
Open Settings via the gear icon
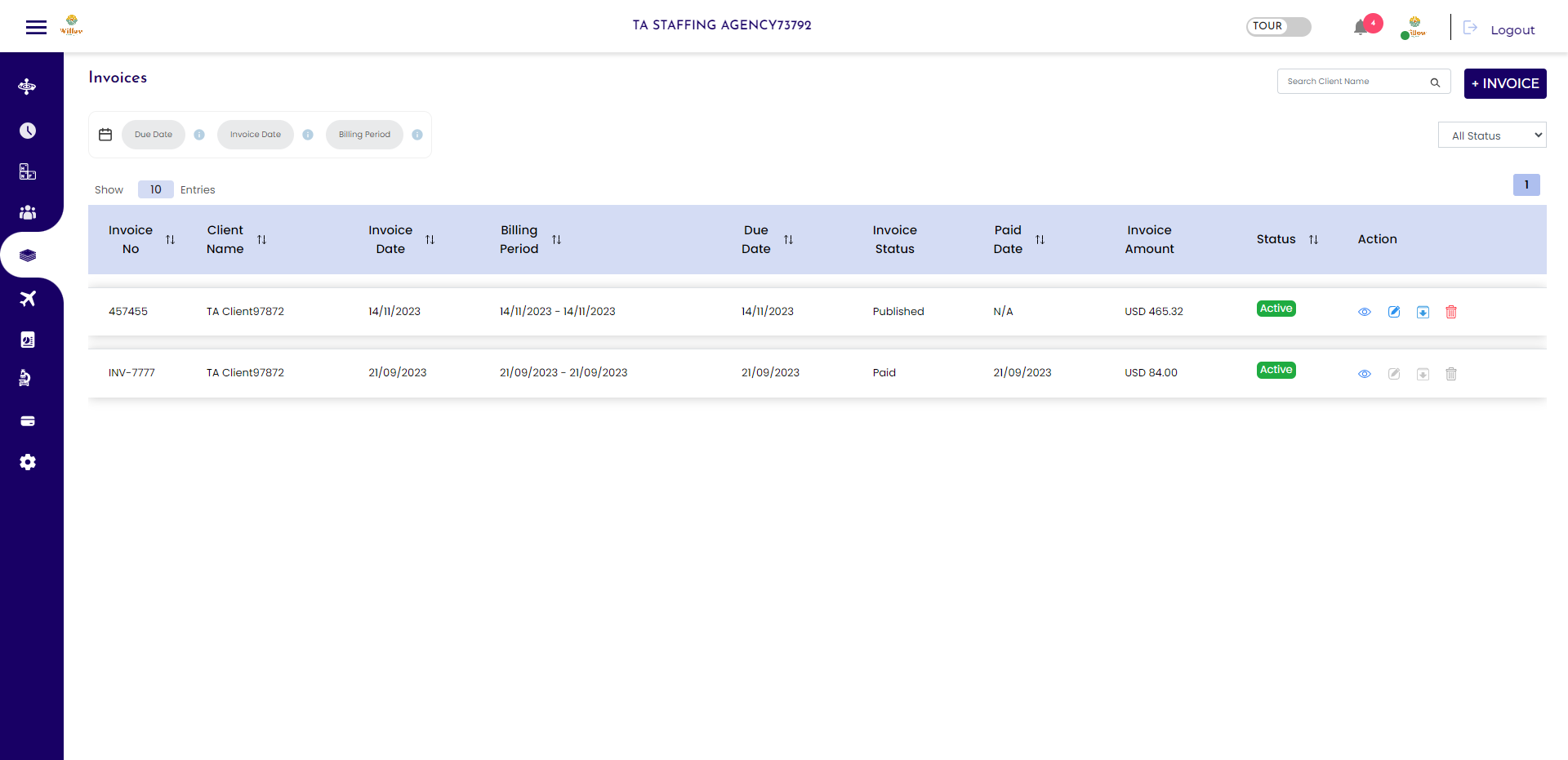tap(28, 462)
